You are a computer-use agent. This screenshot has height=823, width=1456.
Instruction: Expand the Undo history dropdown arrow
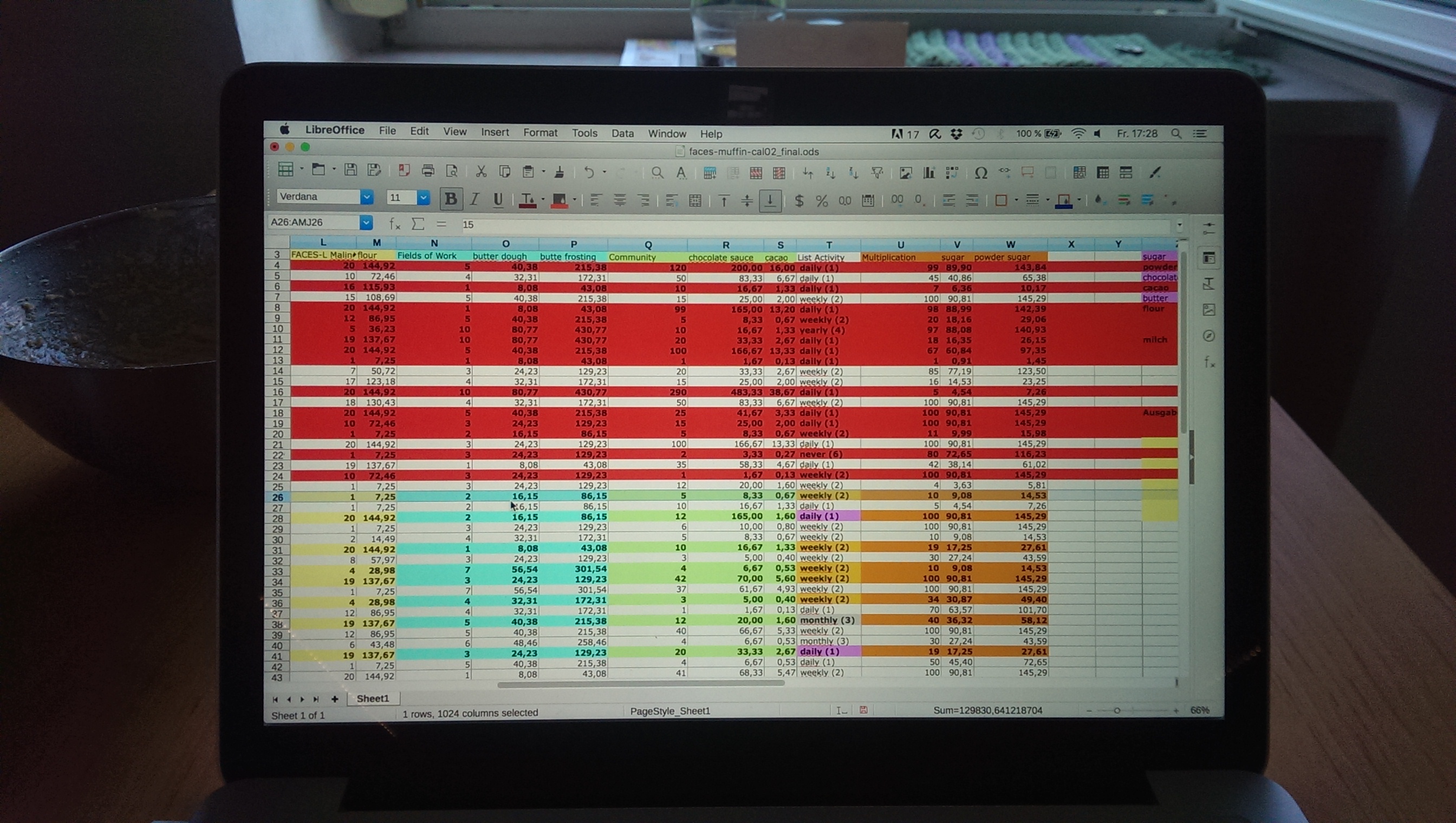[604, 171]
